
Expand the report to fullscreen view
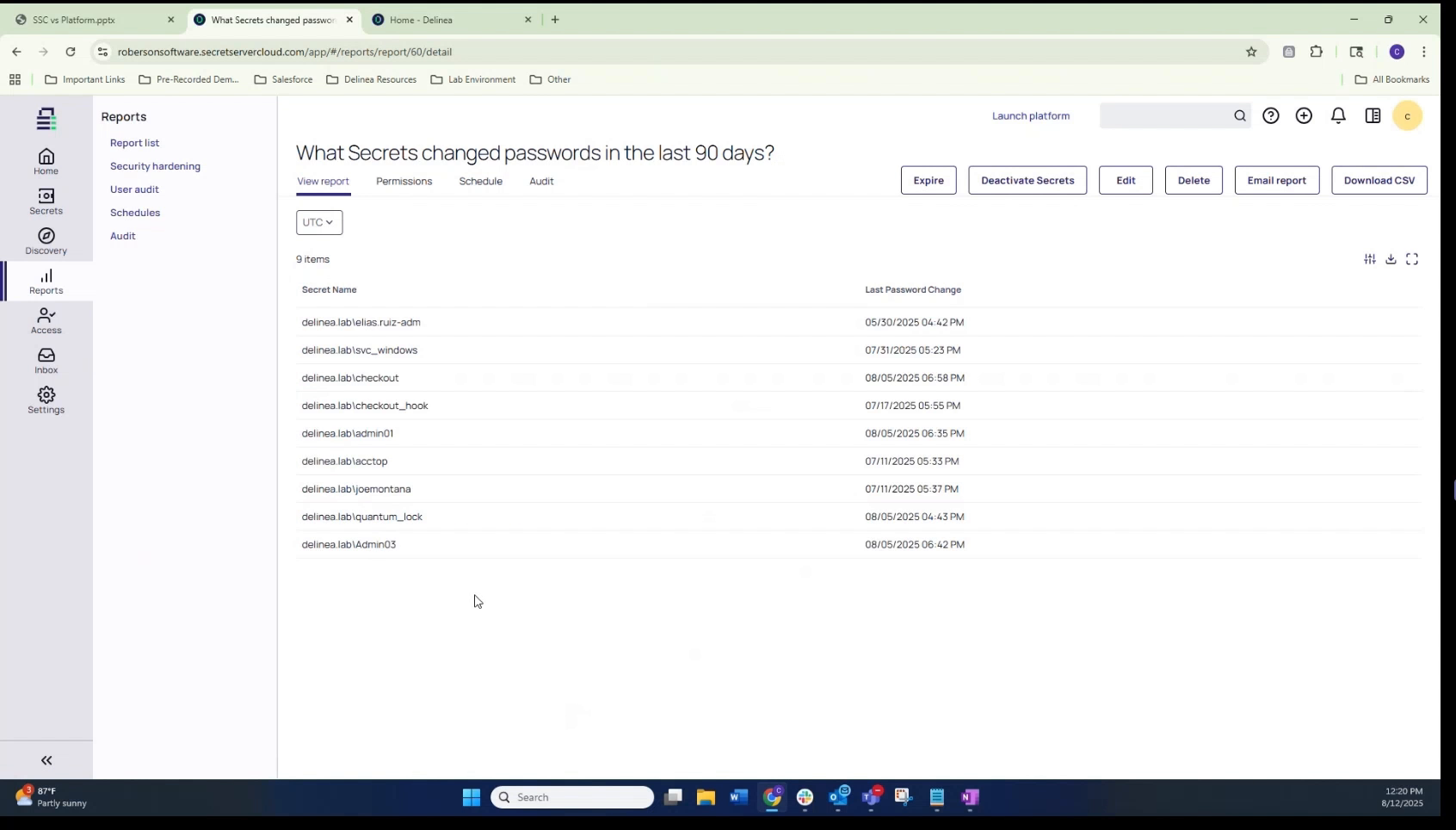coord(1412,258)
